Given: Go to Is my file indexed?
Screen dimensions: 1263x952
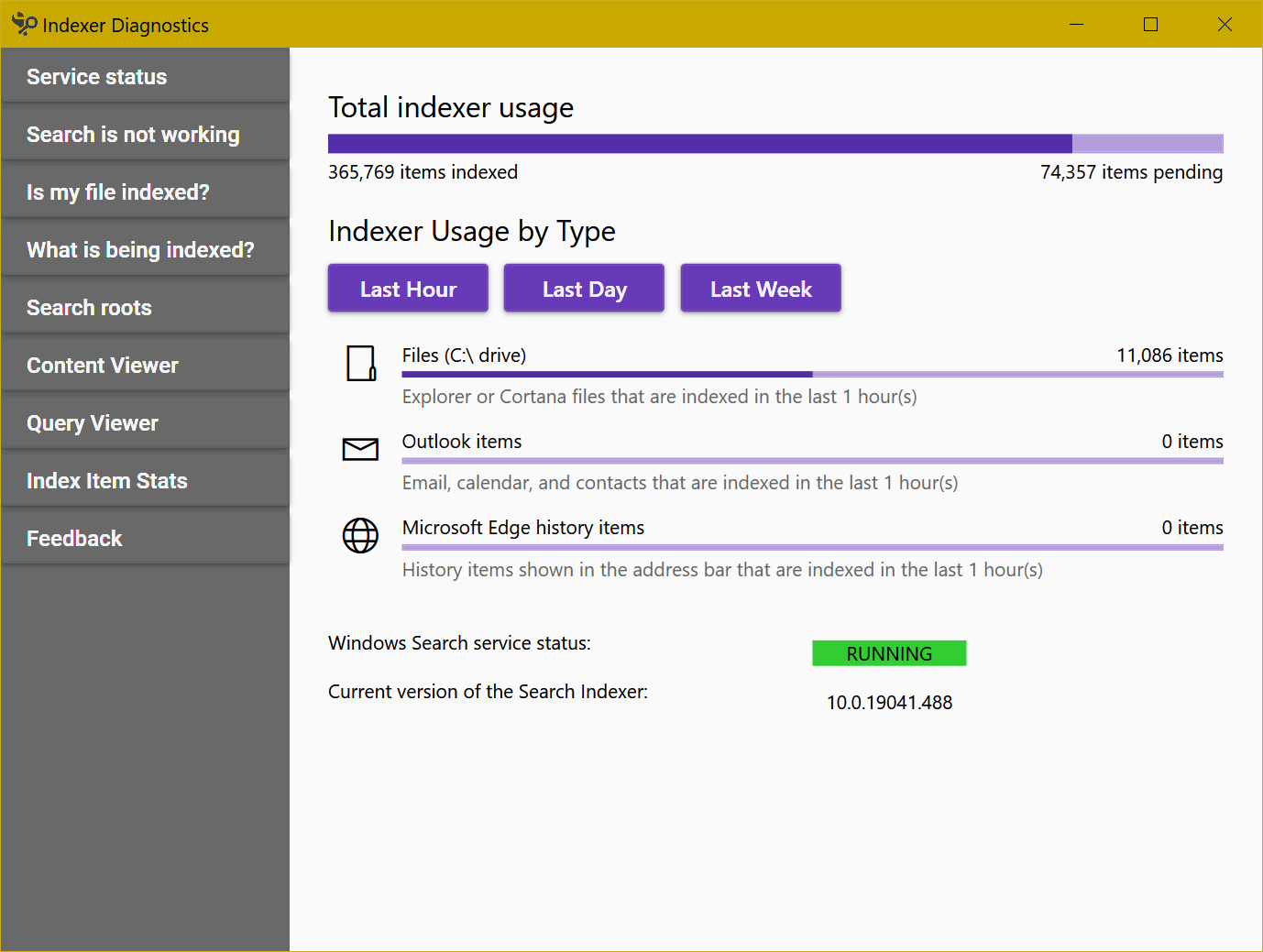Looking at the screenshot, I should coord(146,191).
